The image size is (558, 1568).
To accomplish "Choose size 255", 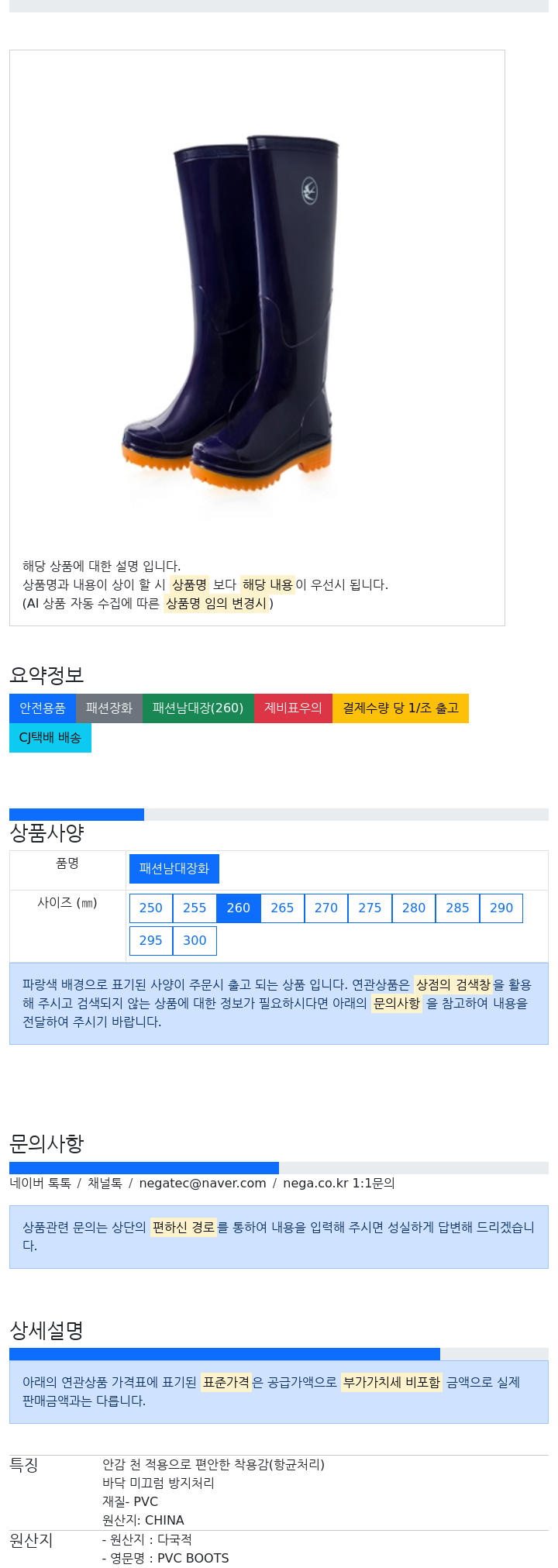I will [x=195, y=908].
